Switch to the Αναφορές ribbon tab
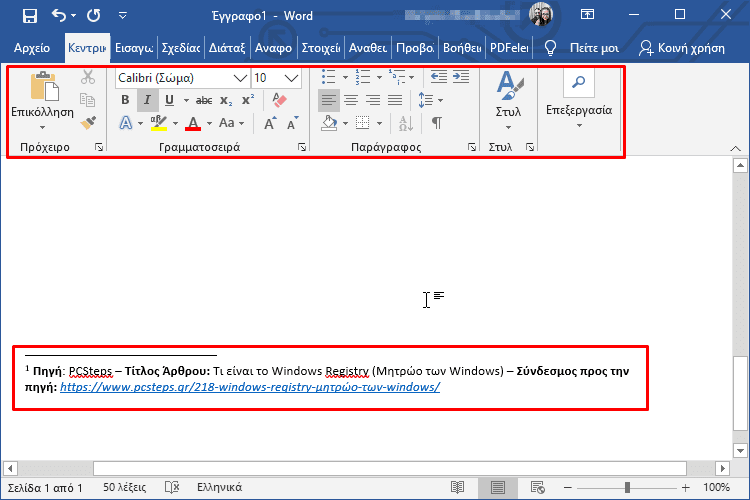This screenshot has width=750, height=500. (273, 48)
